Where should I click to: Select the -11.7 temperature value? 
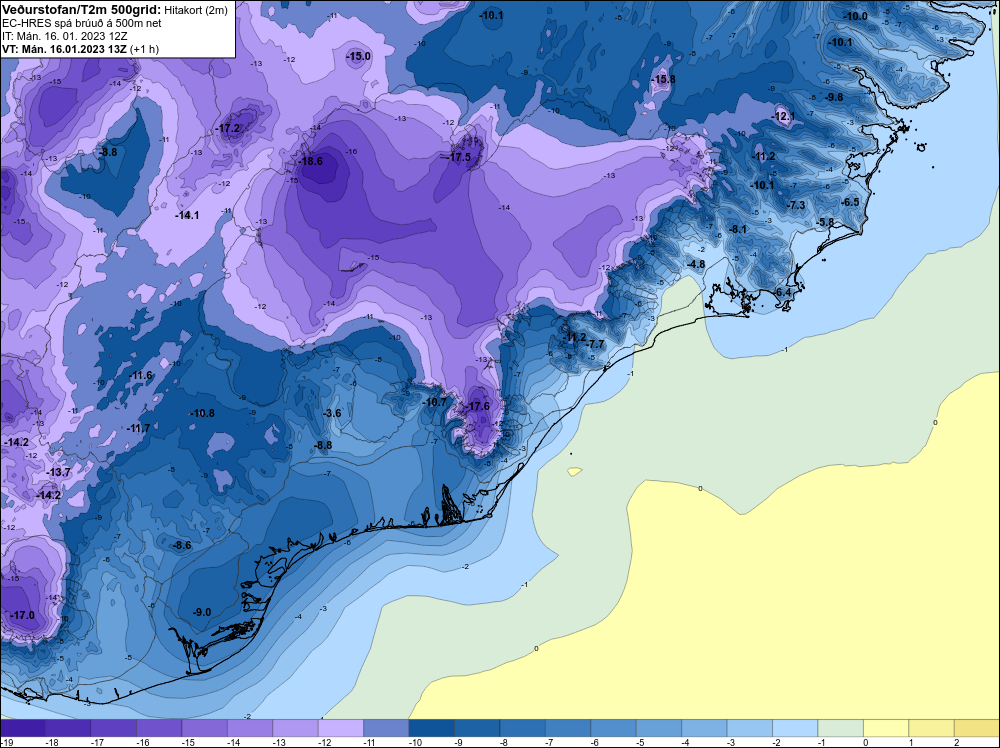138,428
